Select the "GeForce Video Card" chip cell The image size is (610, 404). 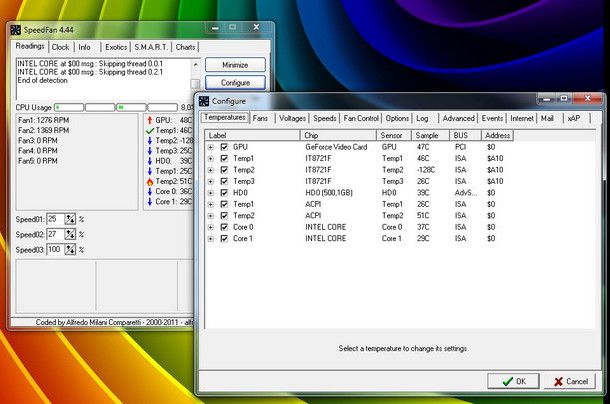(x=337, y=147)
